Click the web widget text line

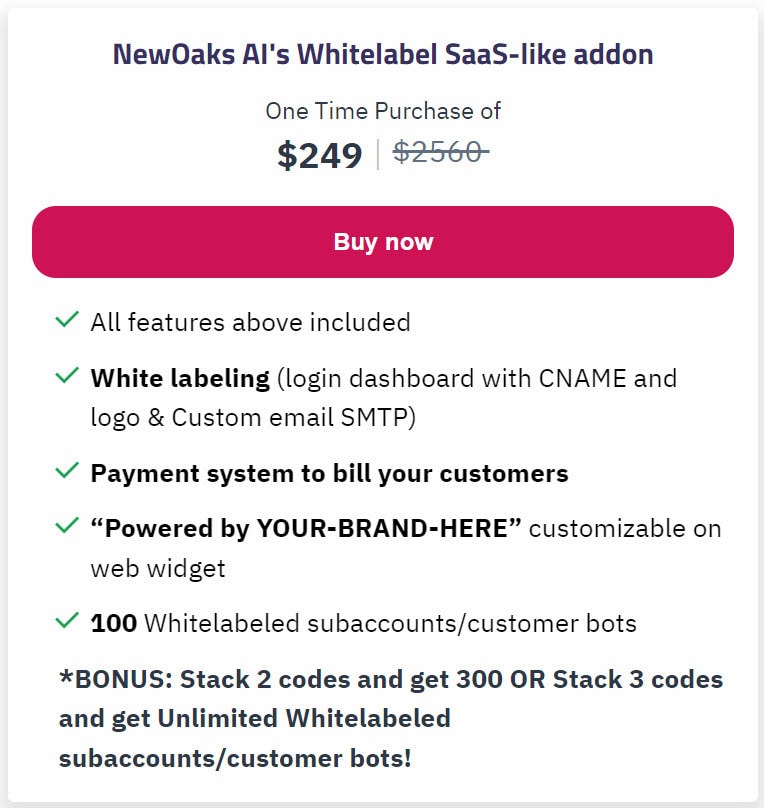coord(158,569)
